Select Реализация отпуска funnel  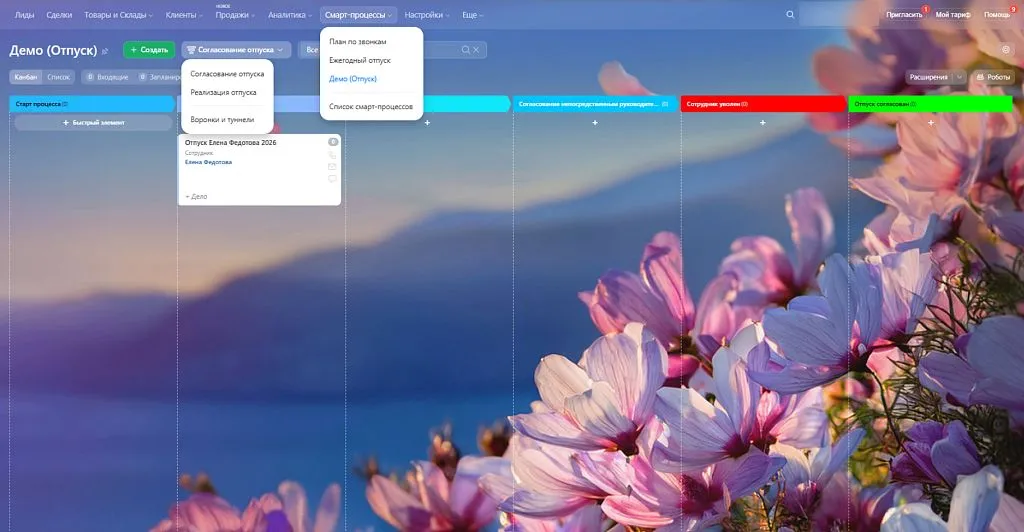(223, 92)
